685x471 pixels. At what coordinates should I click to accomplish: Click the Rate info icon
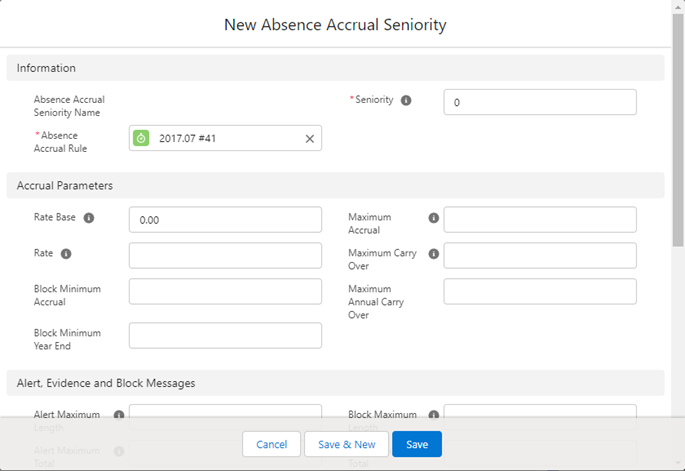(x=66, y=253)
